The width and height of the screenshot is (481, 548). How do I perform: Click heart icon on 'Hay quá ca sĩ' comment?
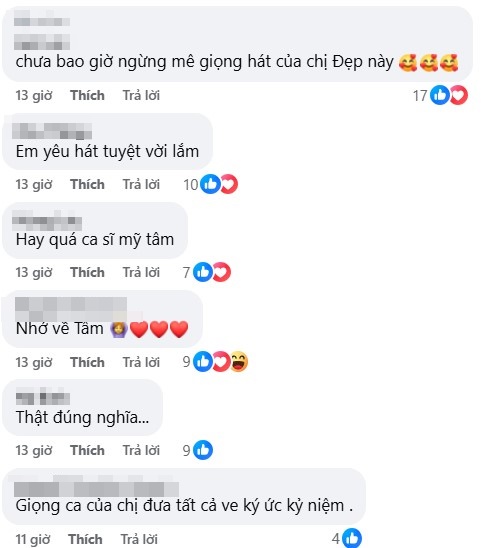tap(222, 272)
